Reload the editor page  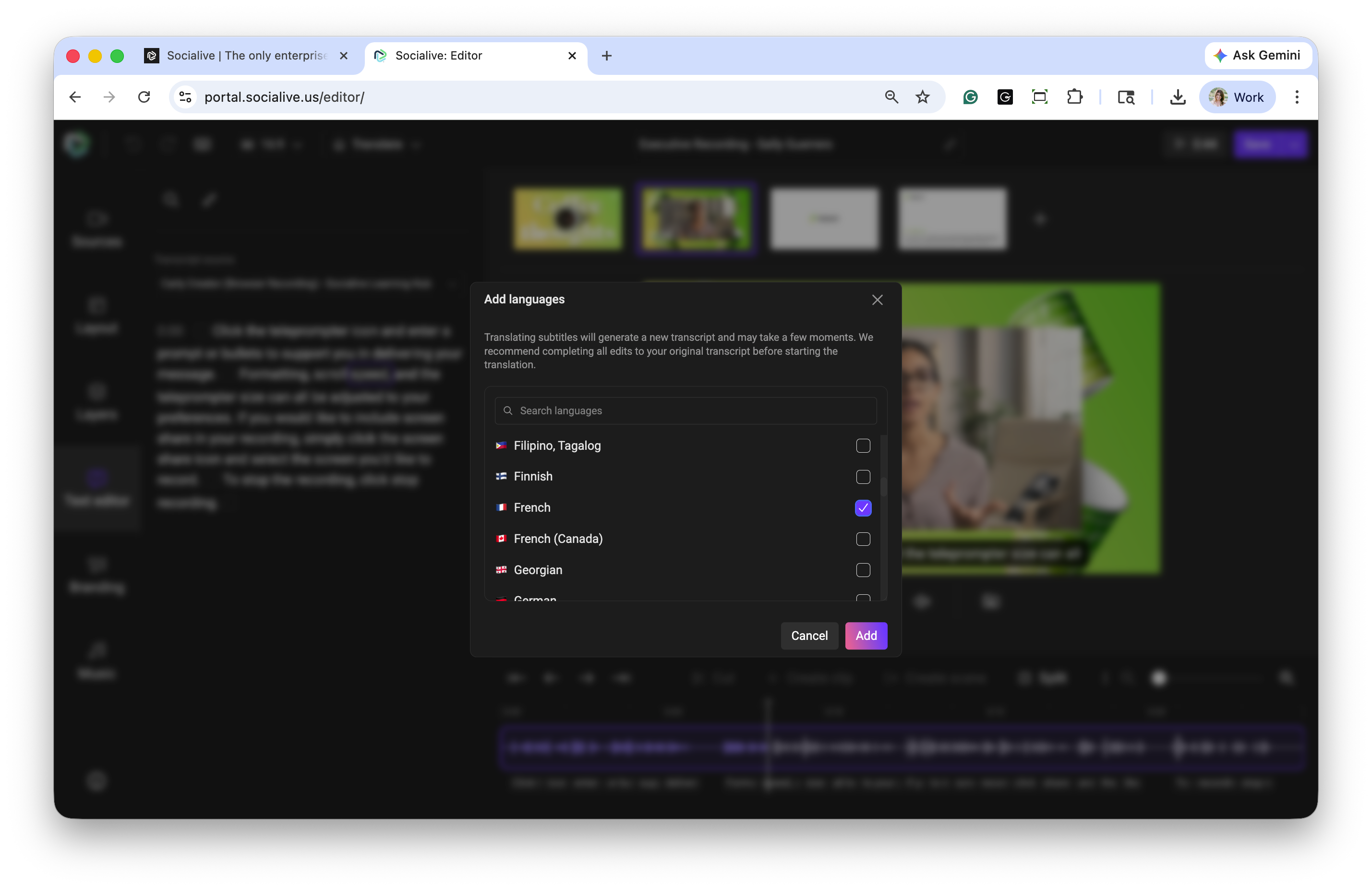point(144,97)
